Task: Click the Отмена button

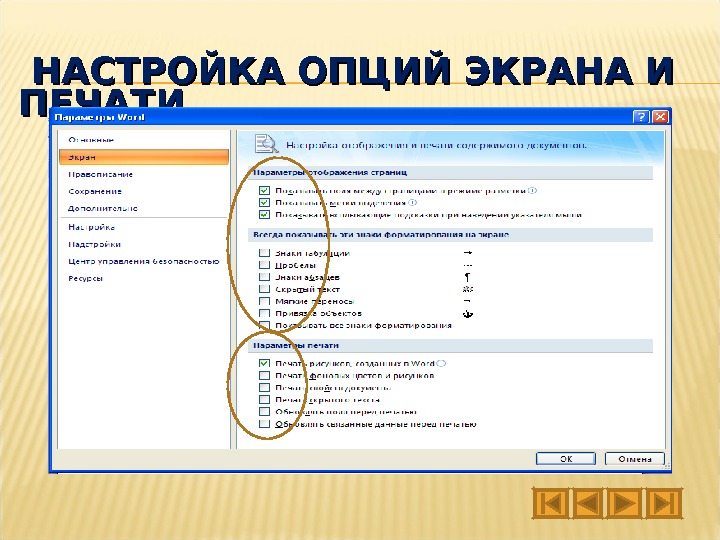Action: coord(635,458)
